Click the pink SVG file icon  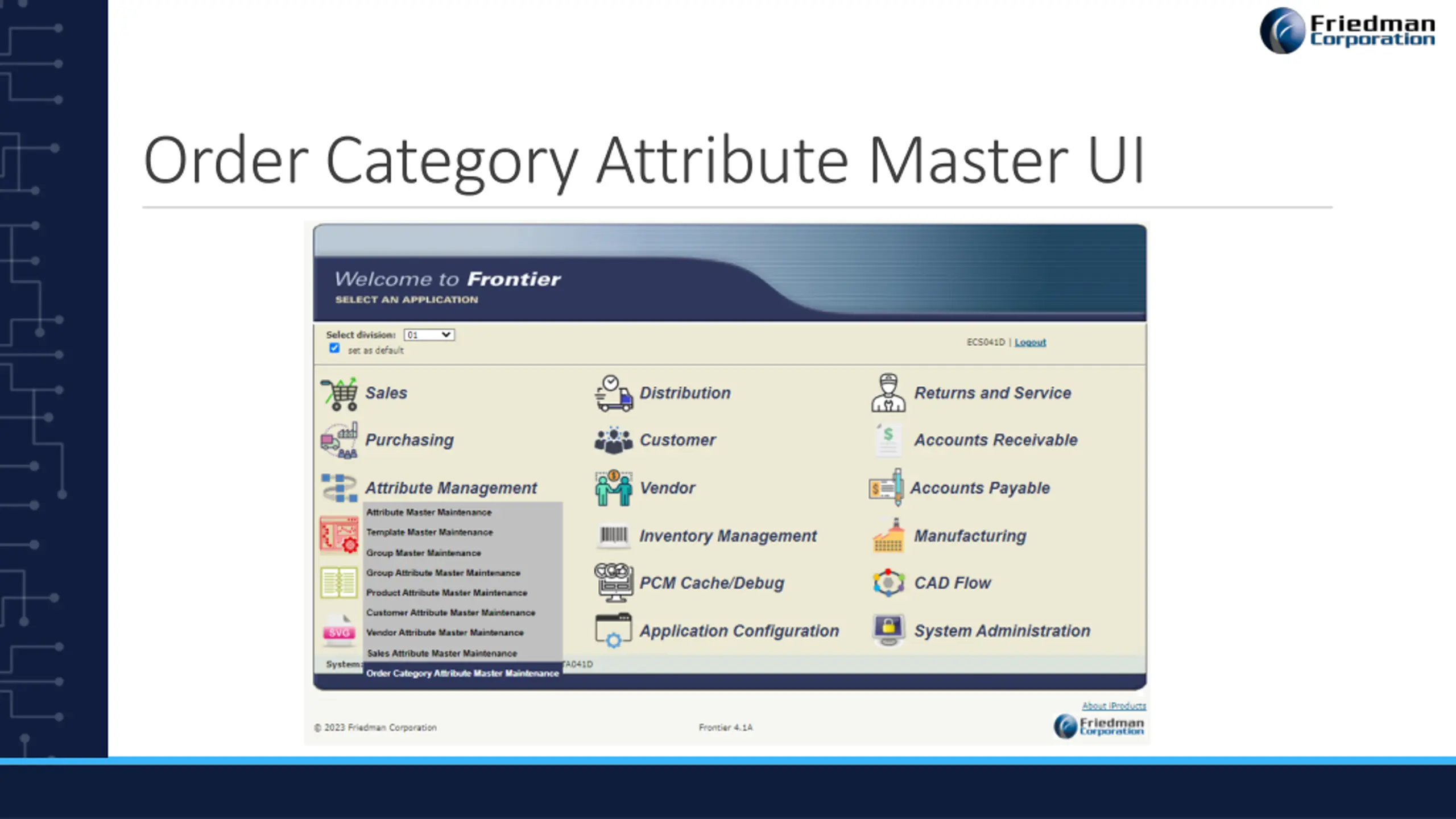click(339, 630)
